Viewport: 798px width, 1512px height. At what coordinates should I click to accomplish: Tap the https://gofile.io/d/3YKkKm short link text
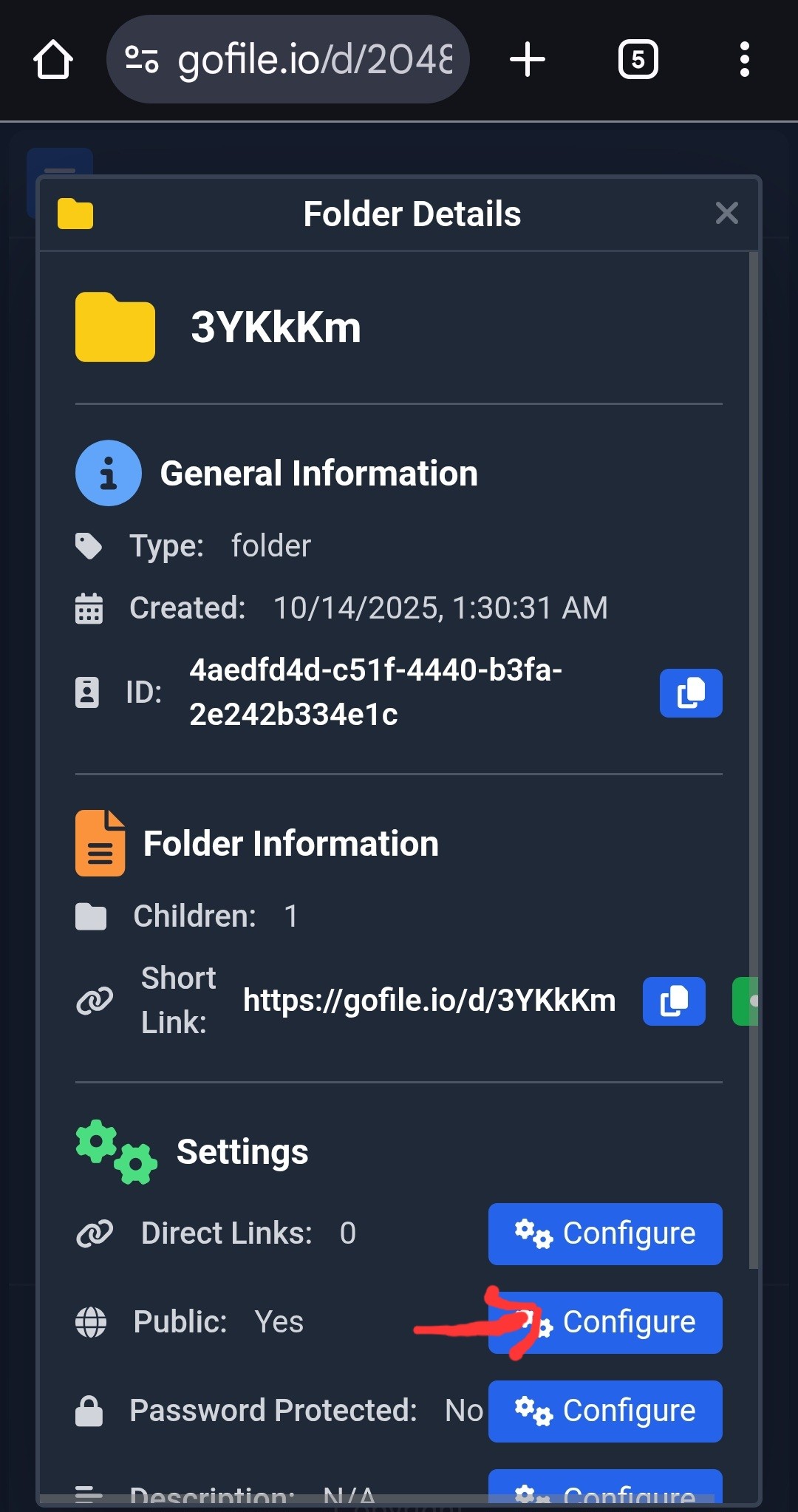click(x=429, y=1001)
